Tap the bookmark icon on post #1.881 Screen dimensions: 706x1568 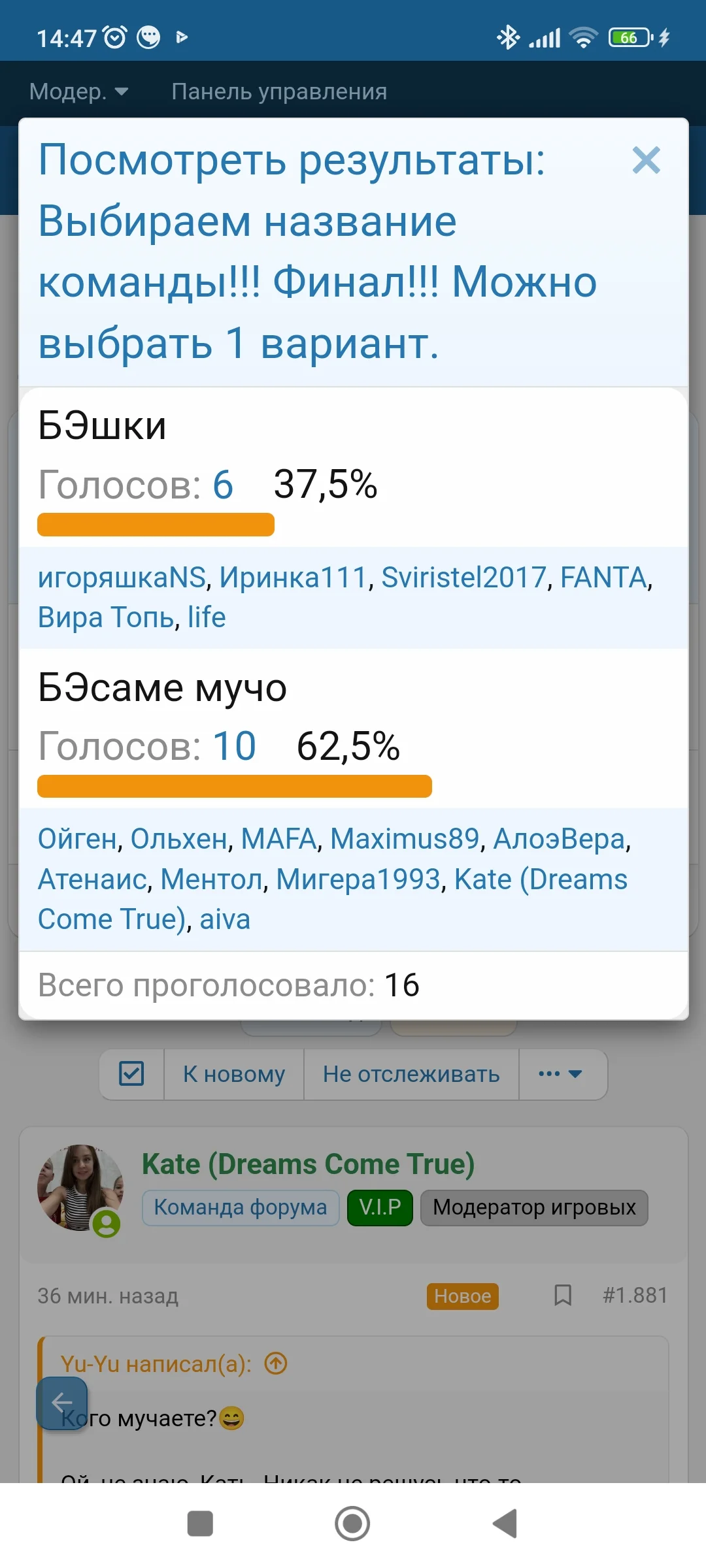(x=562, y=1295)
